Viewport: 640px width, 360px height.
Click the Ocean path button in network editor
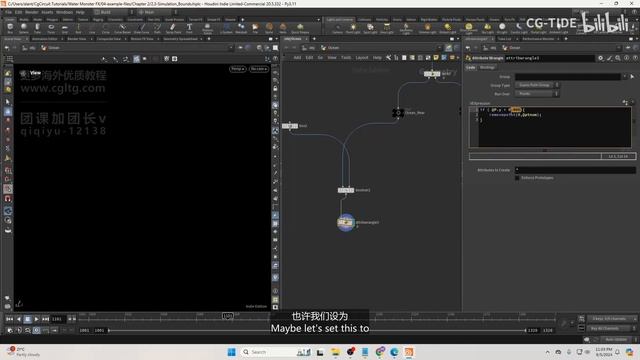[330, 48]
